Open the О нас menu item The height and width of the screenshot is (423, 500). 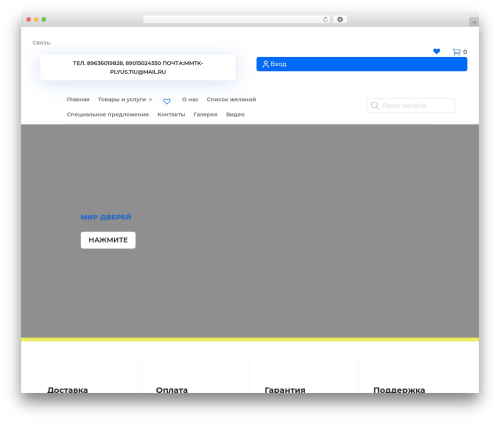click(x=190, y=99)
